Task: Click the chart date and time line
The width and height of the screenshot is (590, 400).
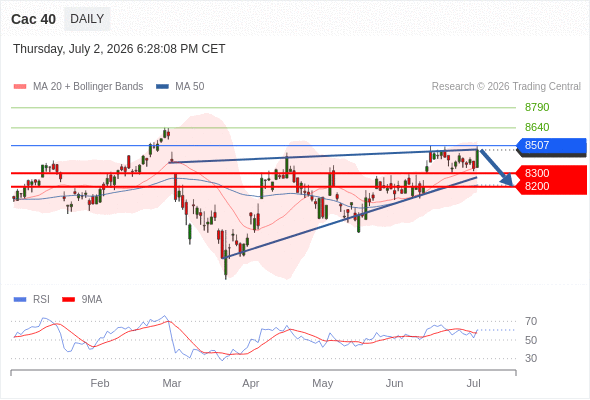Action: click(x=119, y=49)
